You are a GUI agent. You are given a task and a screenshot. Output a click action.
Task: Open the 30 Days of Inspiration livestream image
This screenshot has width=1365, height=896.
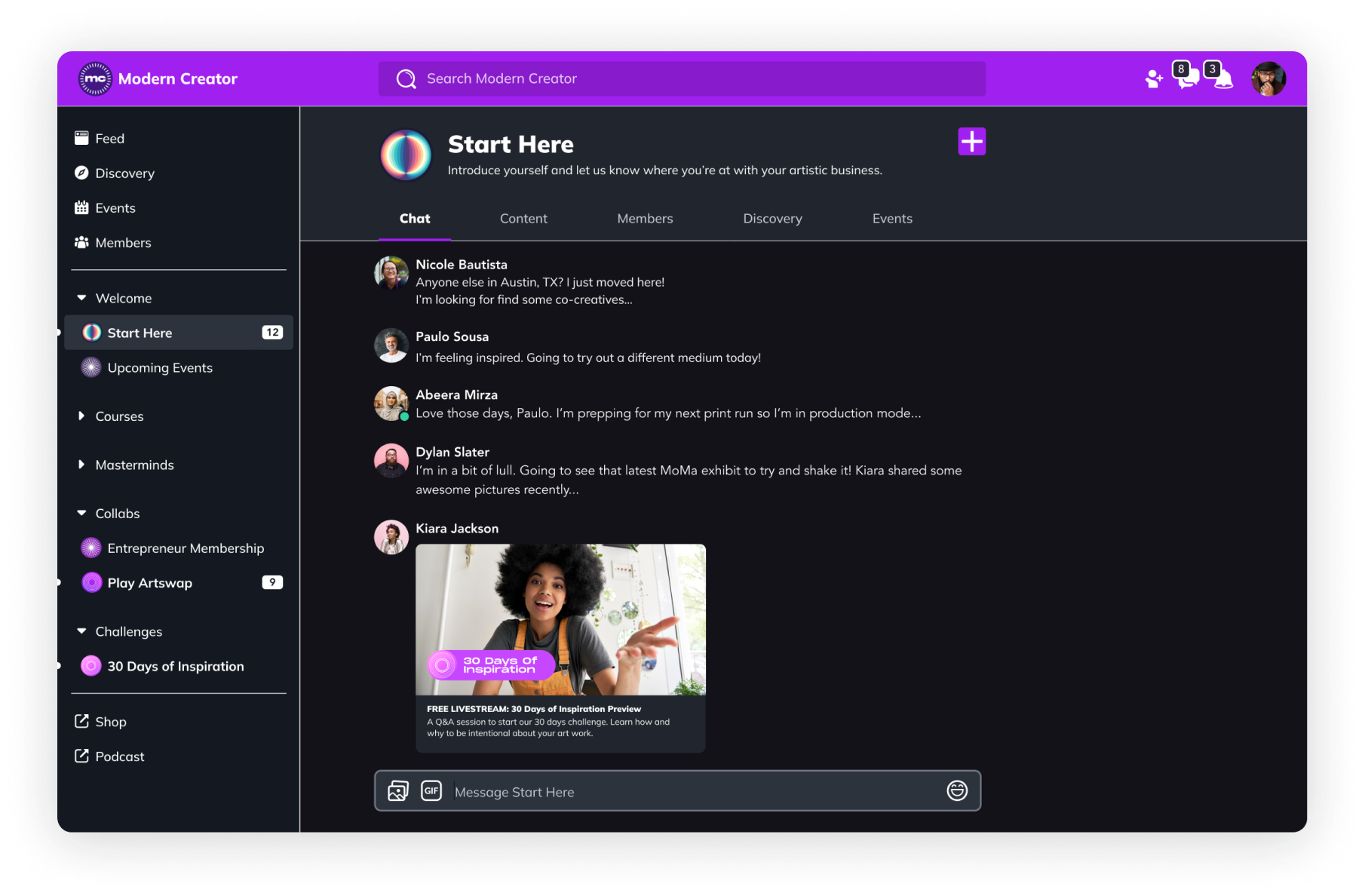(560, 619)
